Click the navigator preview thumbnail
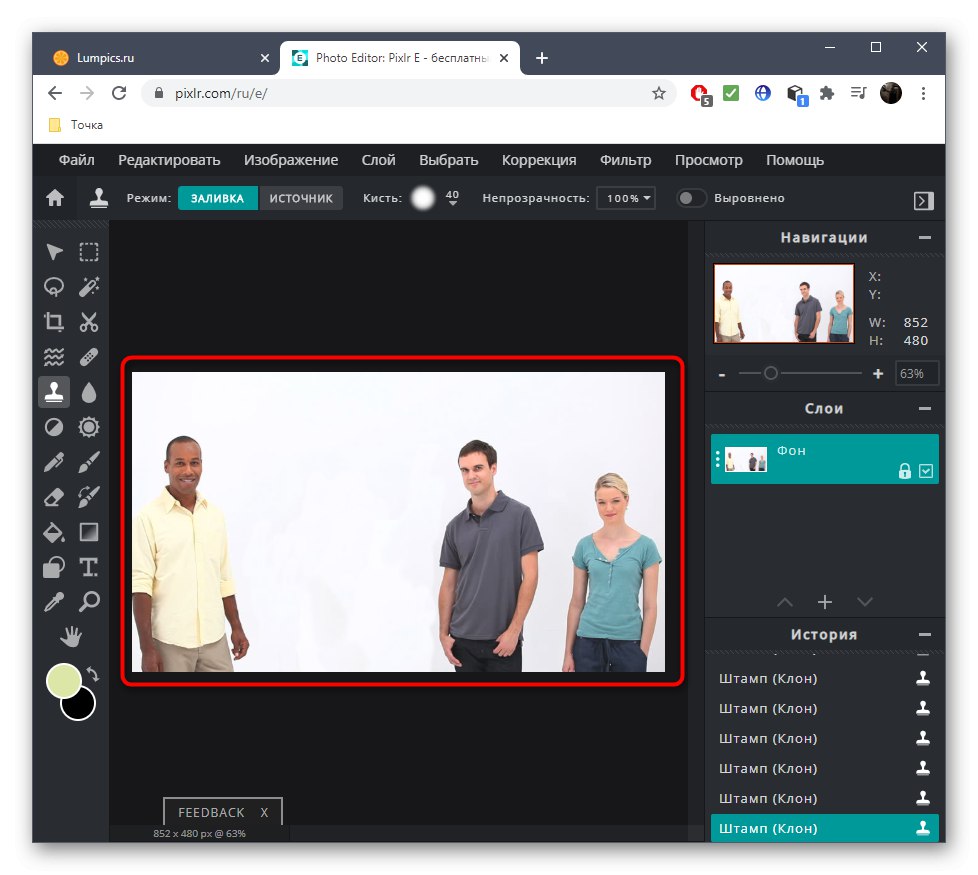The image size is (978, 875). [x=784, y=303]
